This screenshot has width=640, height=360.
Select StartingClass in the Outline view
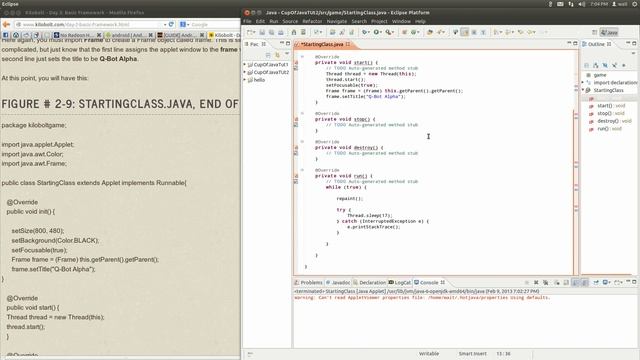[608, 90]
